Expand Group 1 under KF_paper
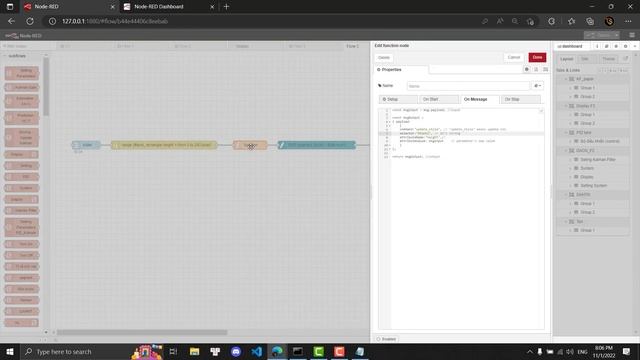 (x=571, y=88)
